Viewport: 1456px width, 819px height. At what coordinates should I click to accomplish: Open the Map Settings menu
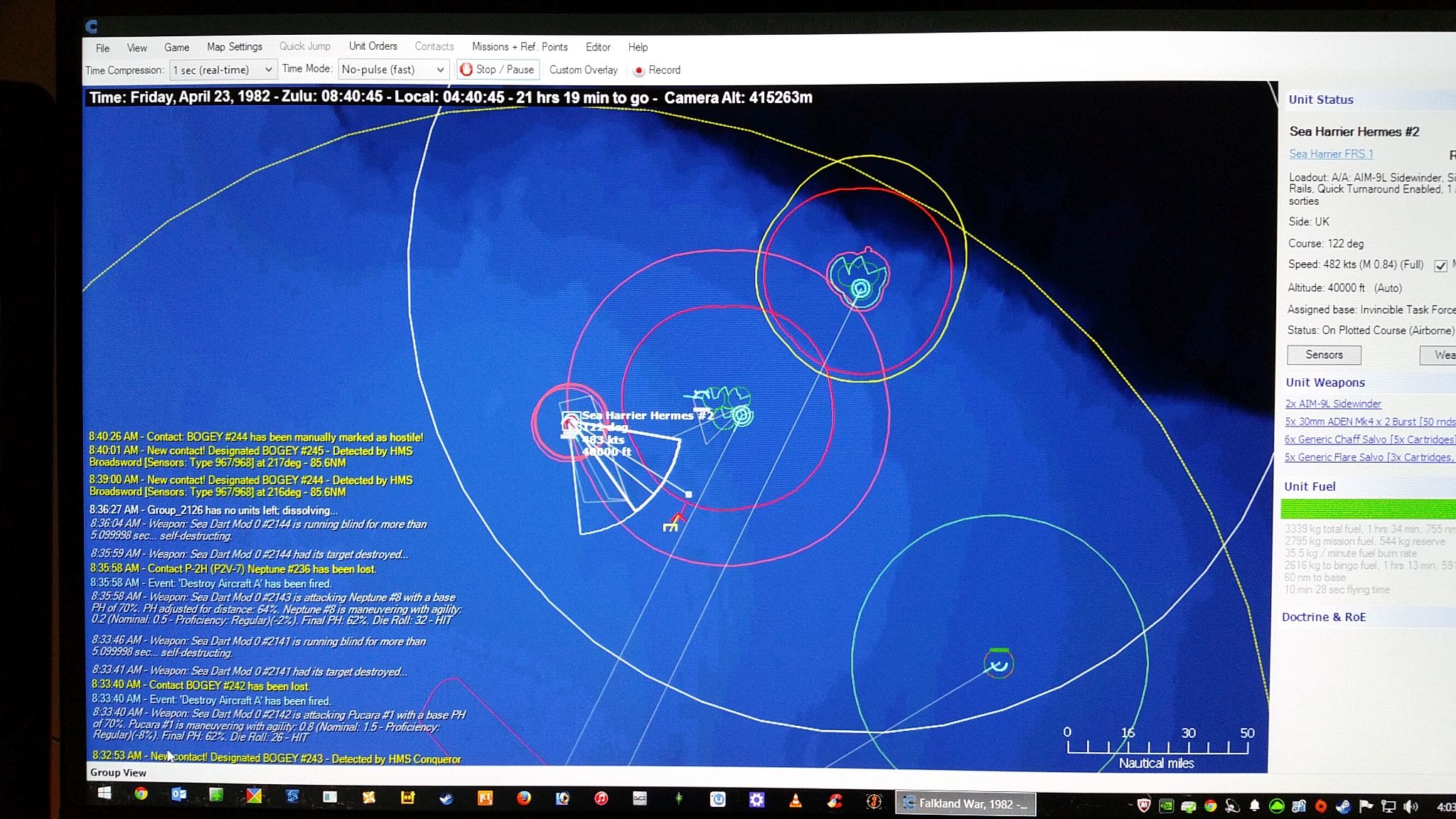[235, 47]
